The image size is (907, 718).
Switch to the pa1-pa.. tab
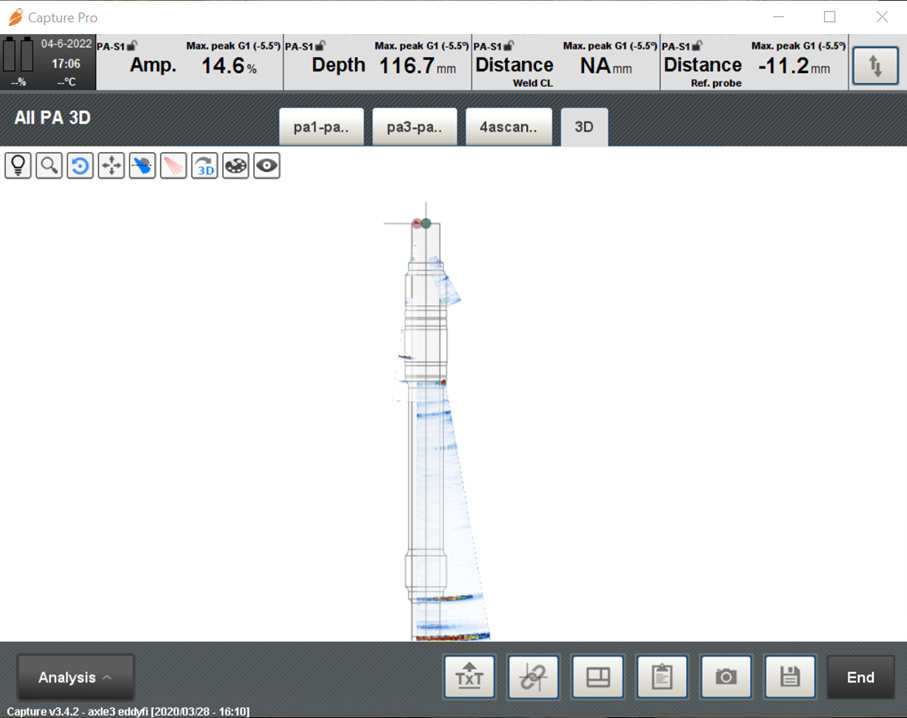pyautogui.click(x=321, y=127)
